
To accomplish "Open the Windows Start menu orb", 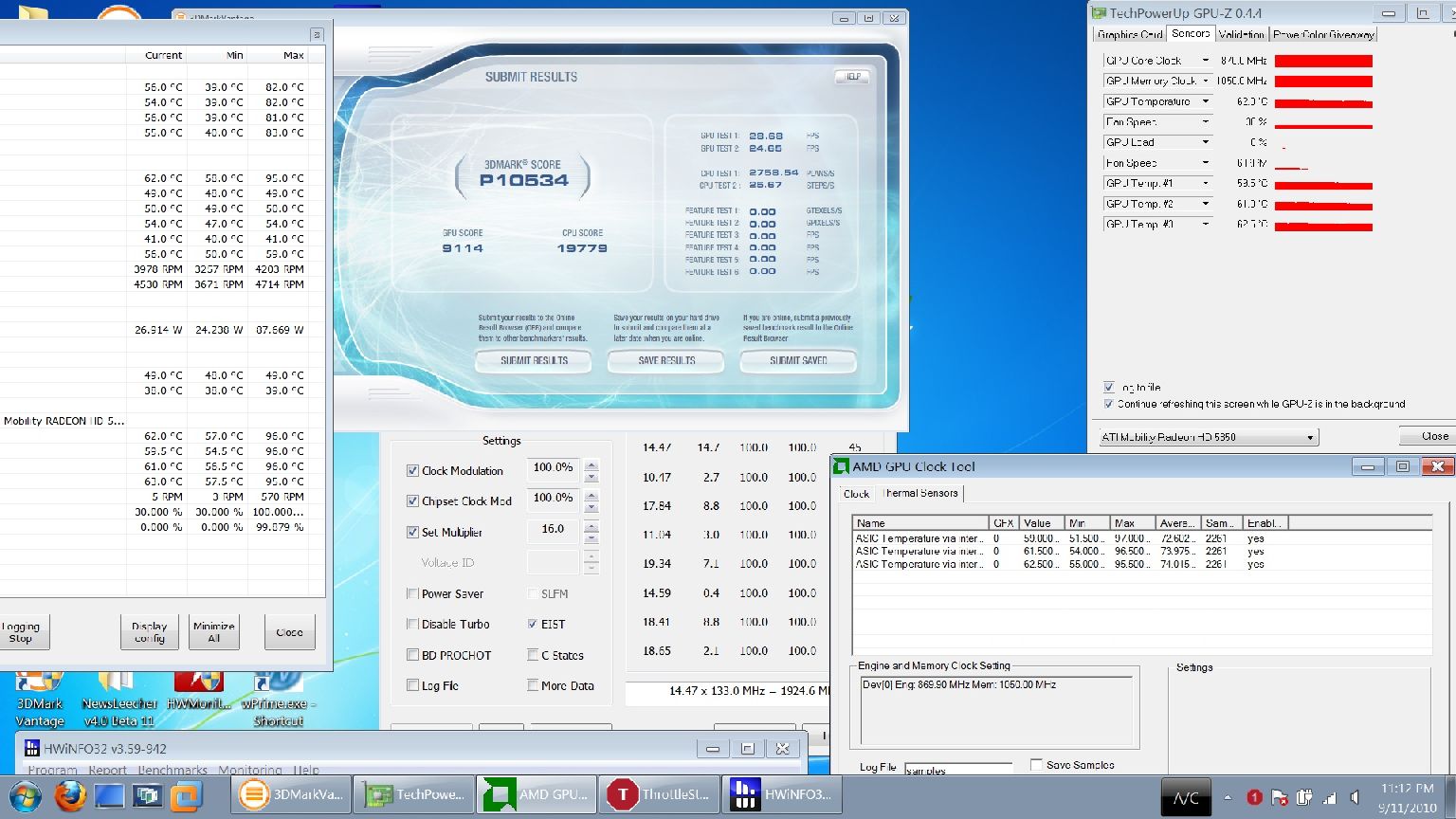I will tap(25, 795).
